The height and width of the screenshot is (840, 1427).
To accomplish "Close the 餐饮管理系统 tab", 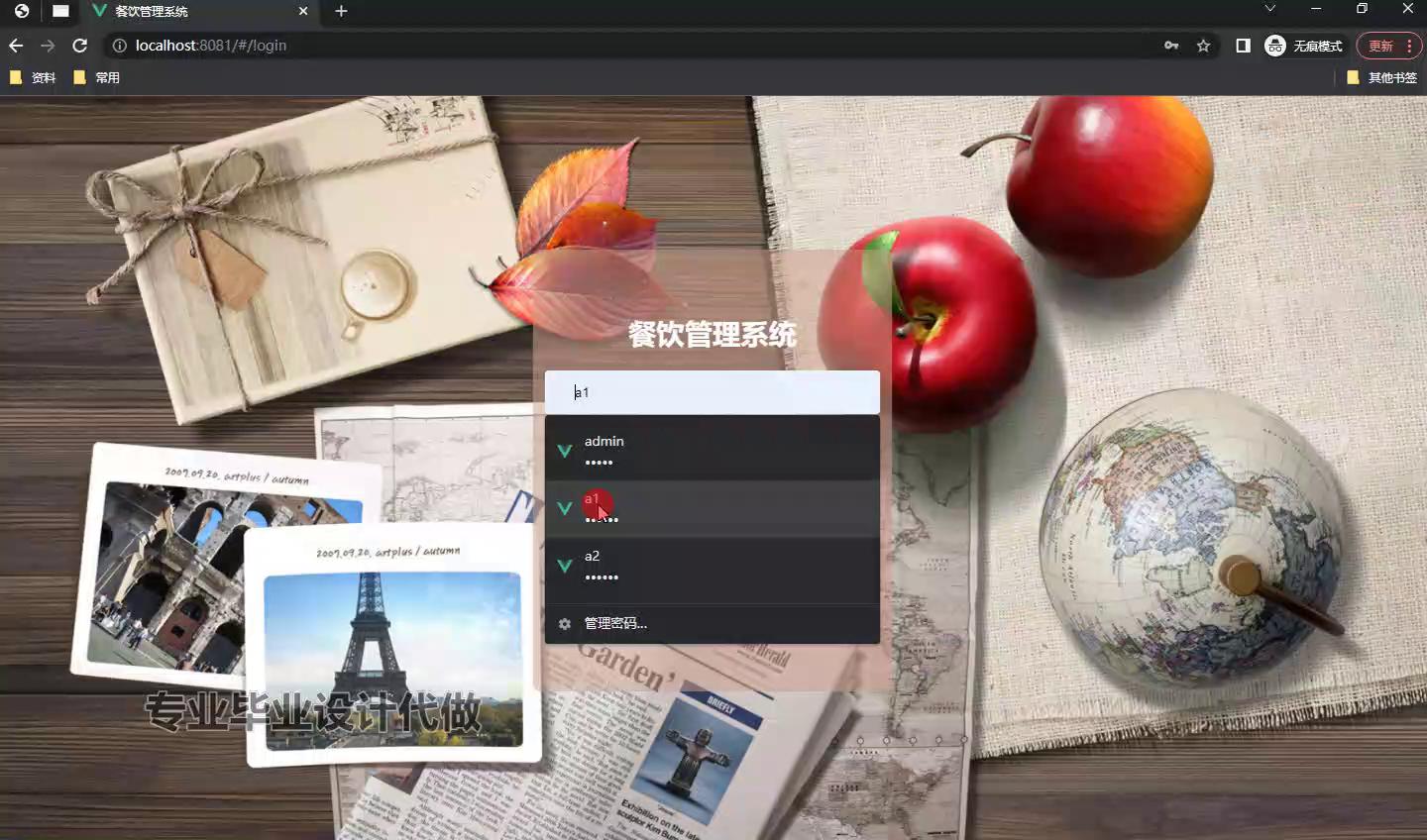I will (303, 11).
